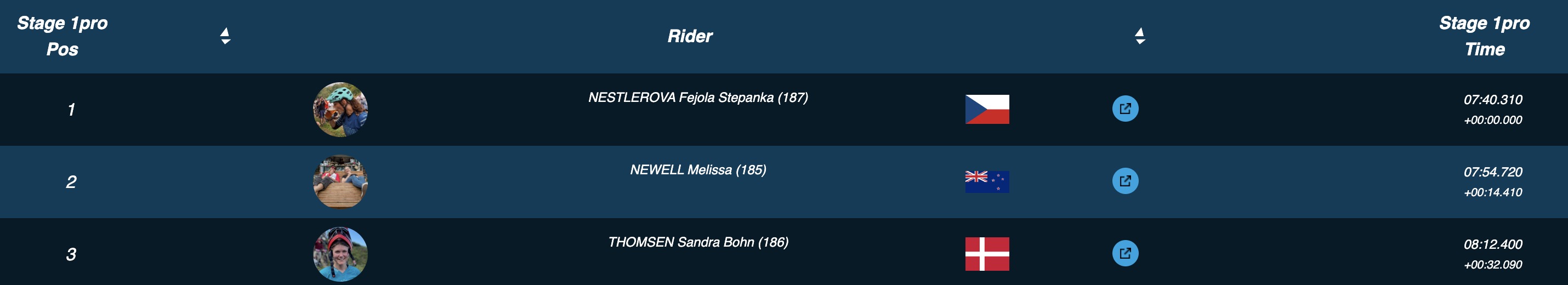
Task: Open THOMSEN Sandra Bohn rider profile
Action: click(x=697, y=242)
